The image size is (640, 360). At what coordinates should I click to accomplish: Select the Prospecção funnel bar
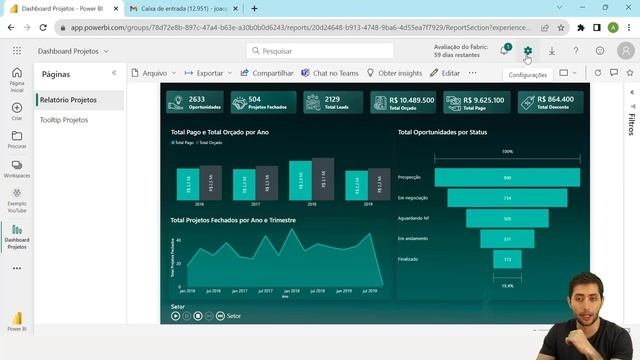pyautogui.click(x=507, y=178)
